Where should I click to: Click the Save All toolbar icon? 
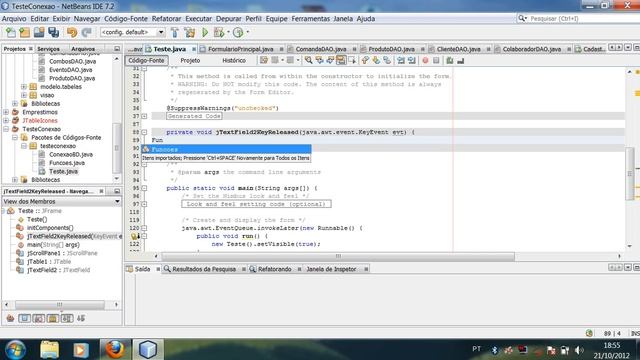point(53,32)
